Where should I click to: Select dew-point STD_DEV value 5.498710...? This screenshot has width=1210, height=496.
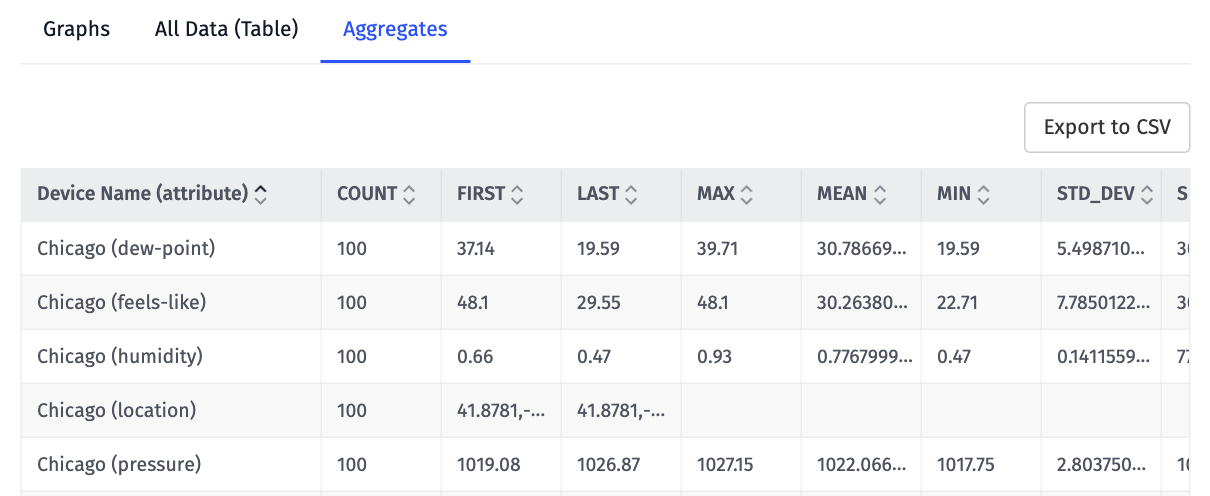click(x=1101, y=248)
